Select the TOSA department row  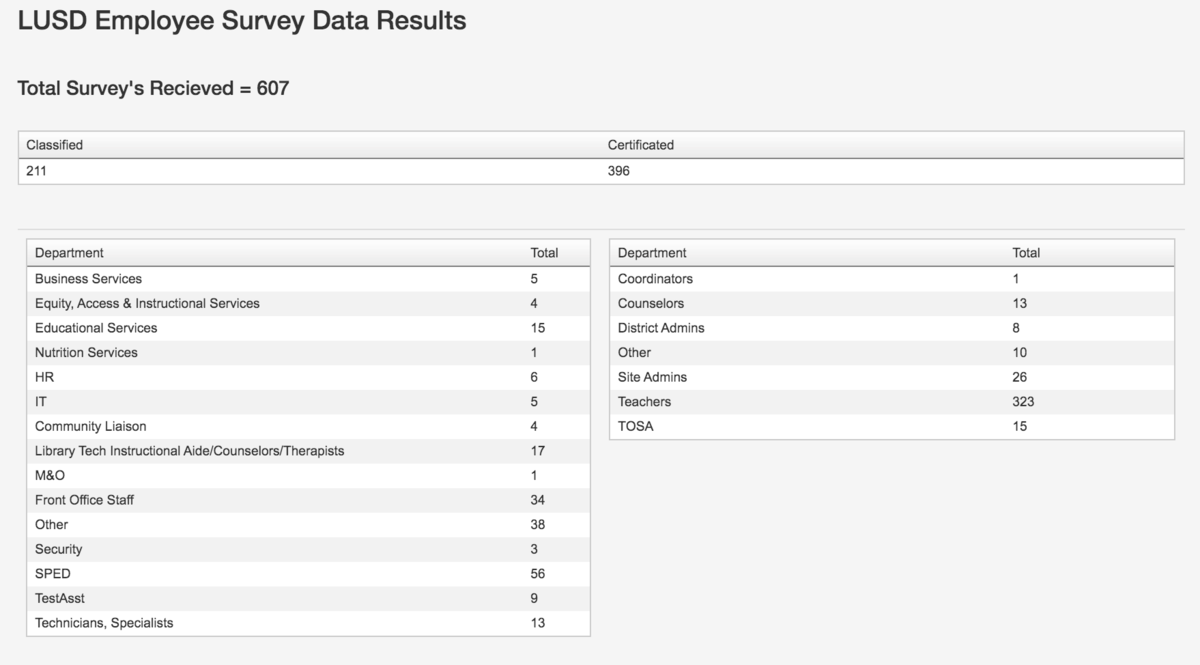pyautogui.click(x=892, y=426)
